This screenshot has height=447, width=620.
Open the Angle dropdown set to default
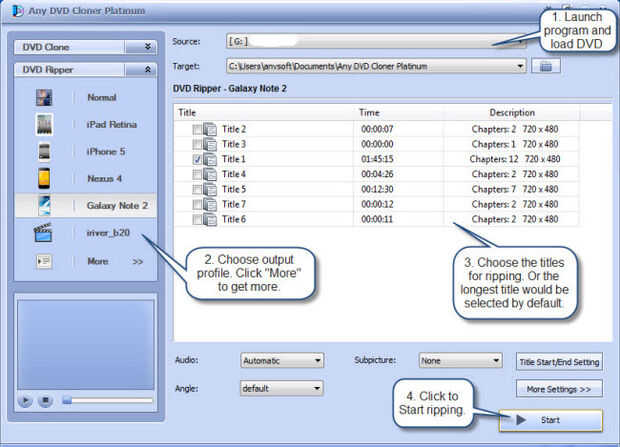282,388
